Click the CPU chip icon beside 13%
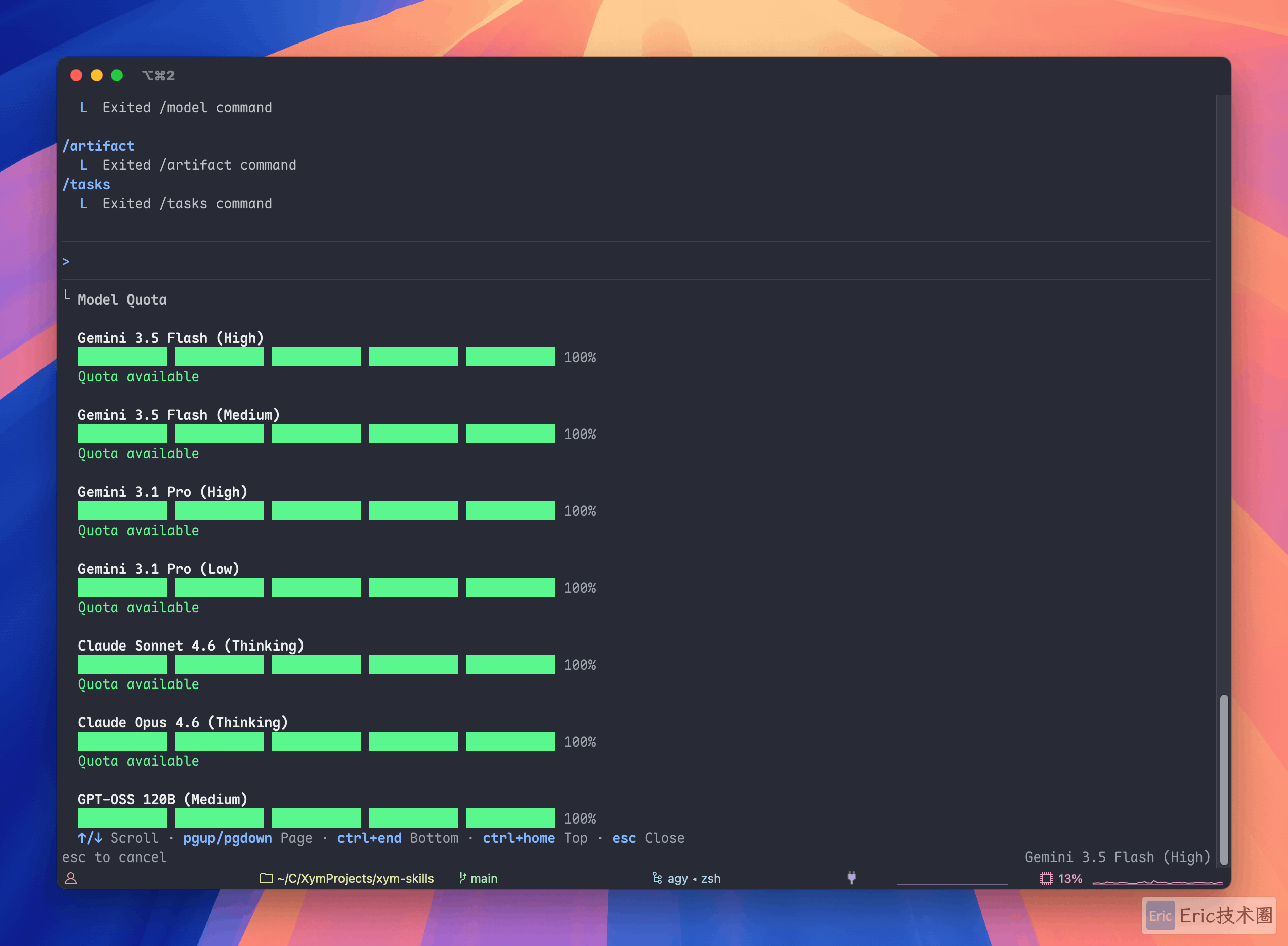1288x946 pixels. pyautogui.click(x=1046, y=878)
